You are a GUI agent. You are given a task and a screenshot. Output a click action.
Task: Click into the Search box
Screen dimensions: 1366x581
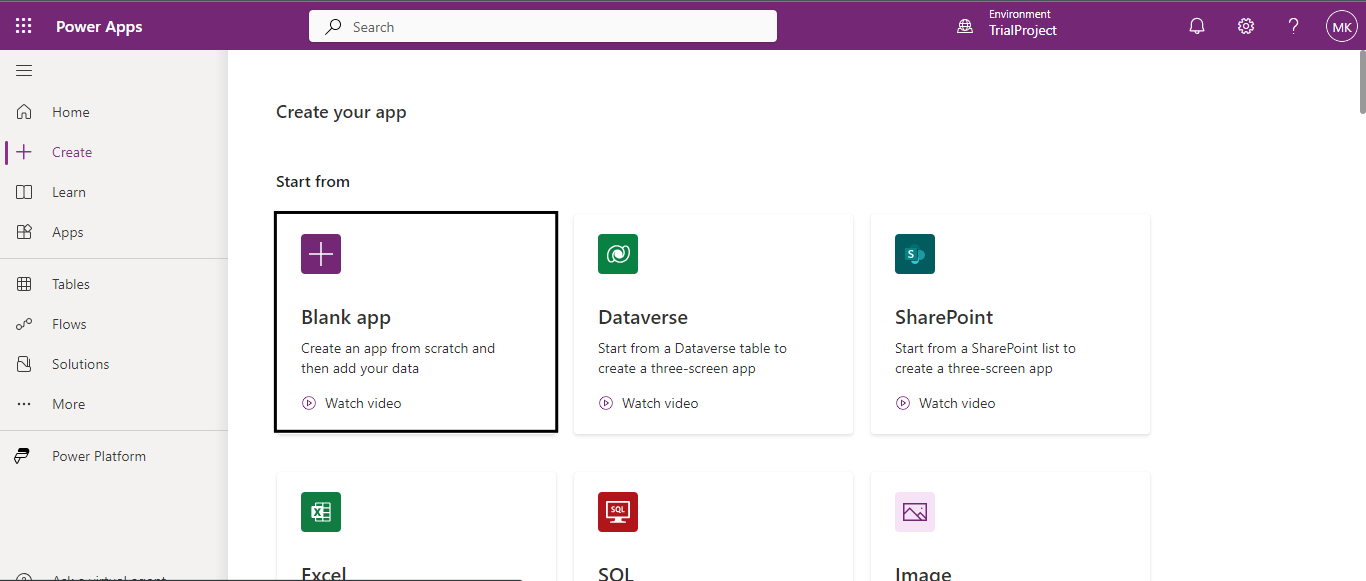[x=543, y=27]
